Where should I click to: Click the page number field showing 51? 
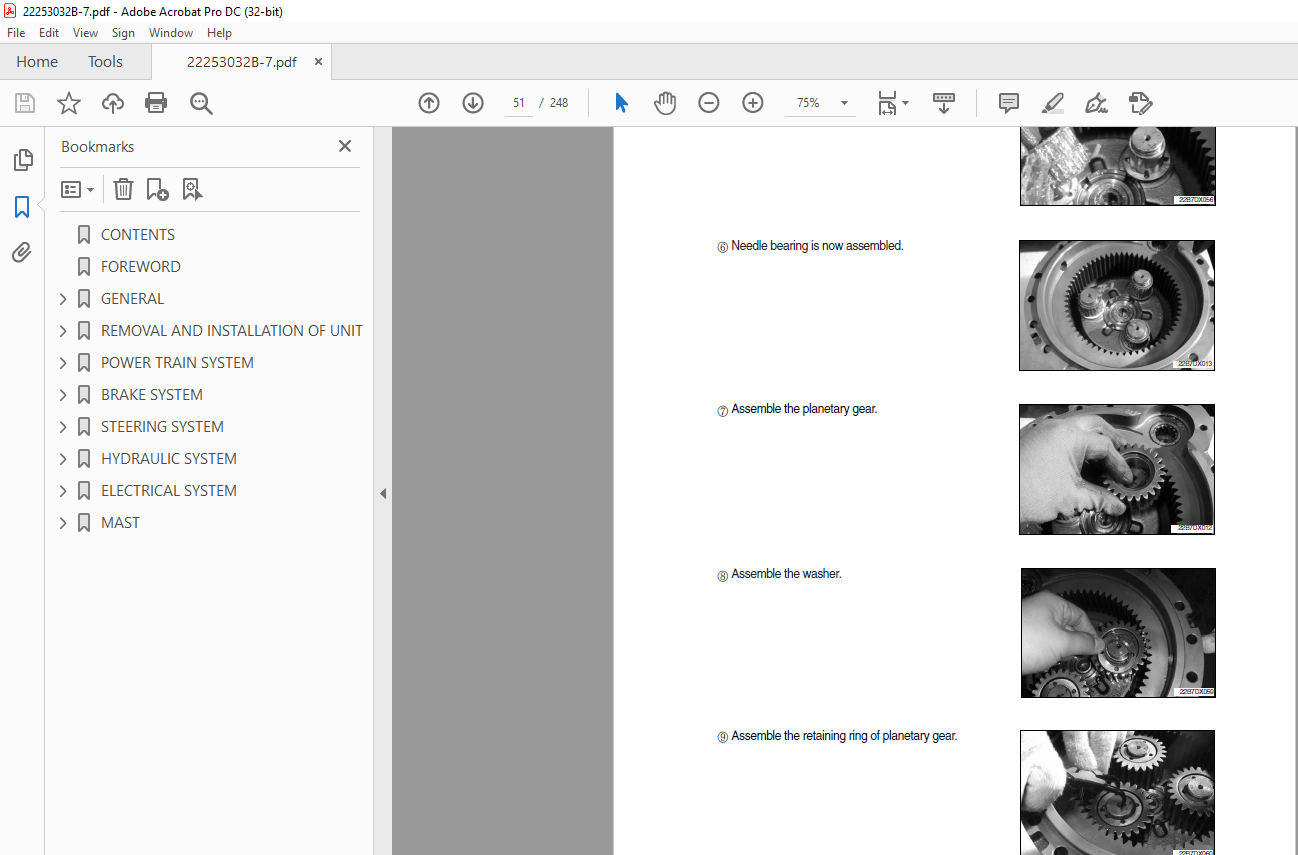[x=519, y=103]
